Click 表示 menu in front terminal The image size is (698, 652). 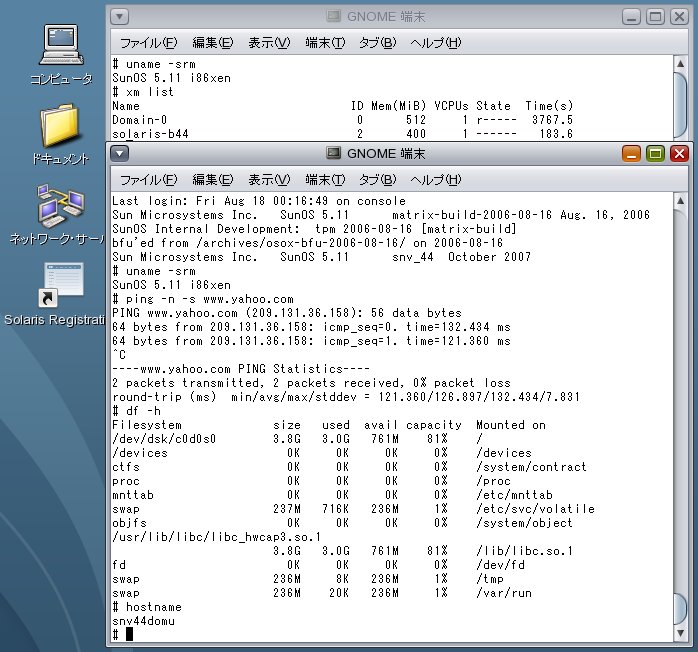(268, 180)
